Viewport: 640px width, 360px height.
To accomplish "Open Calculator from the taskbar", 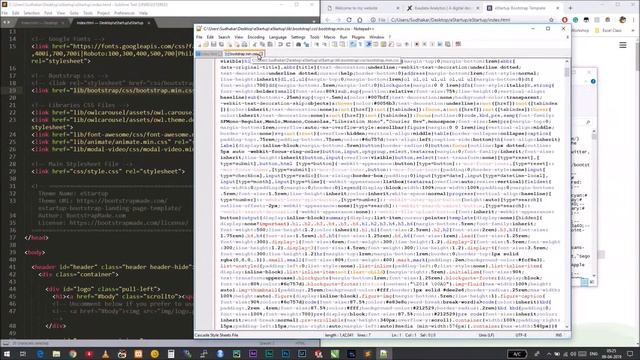I will coord(171,354).
